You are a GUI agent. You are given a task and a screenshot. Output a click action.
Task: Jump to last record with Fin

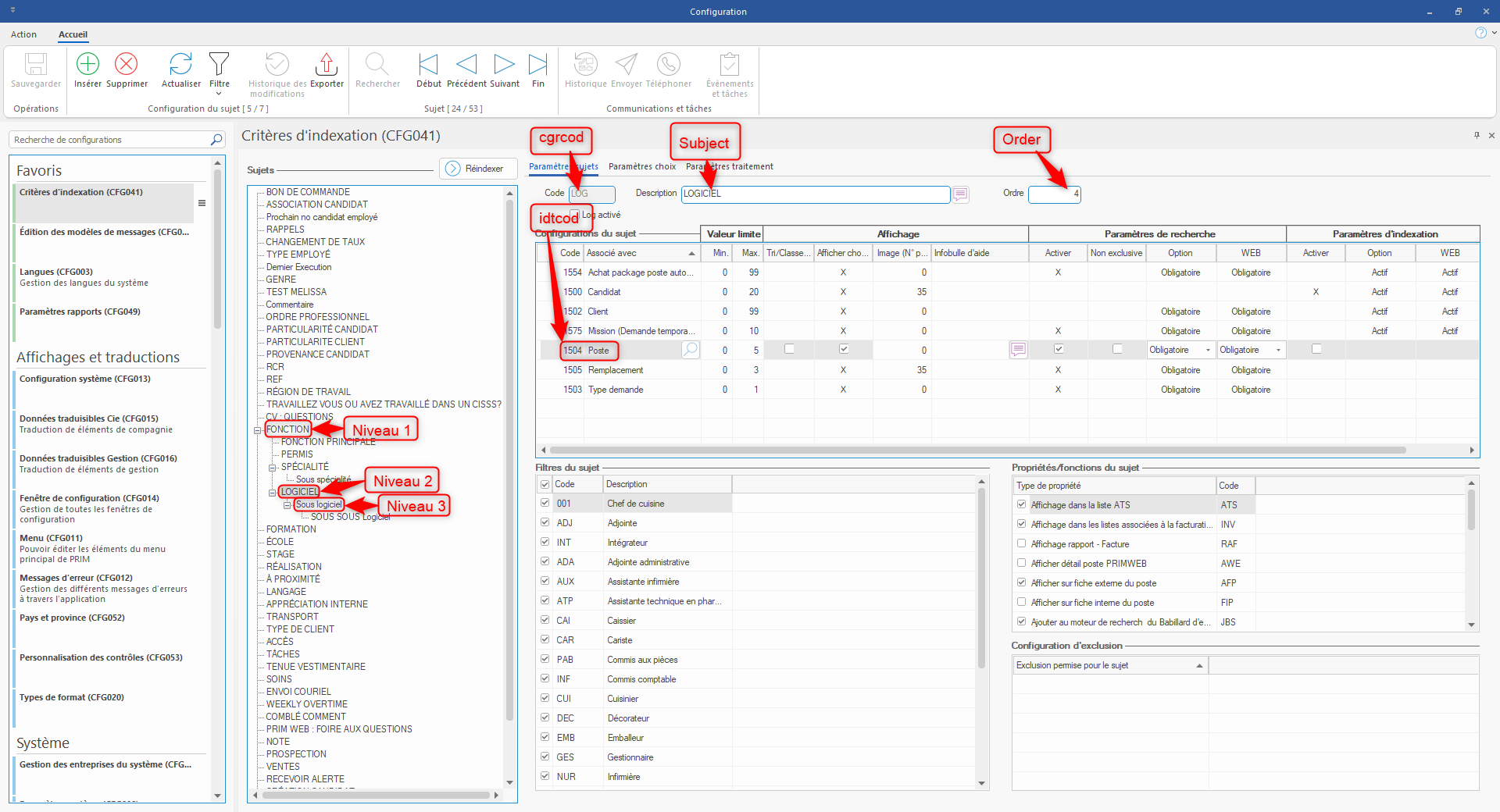pos(537,64)
